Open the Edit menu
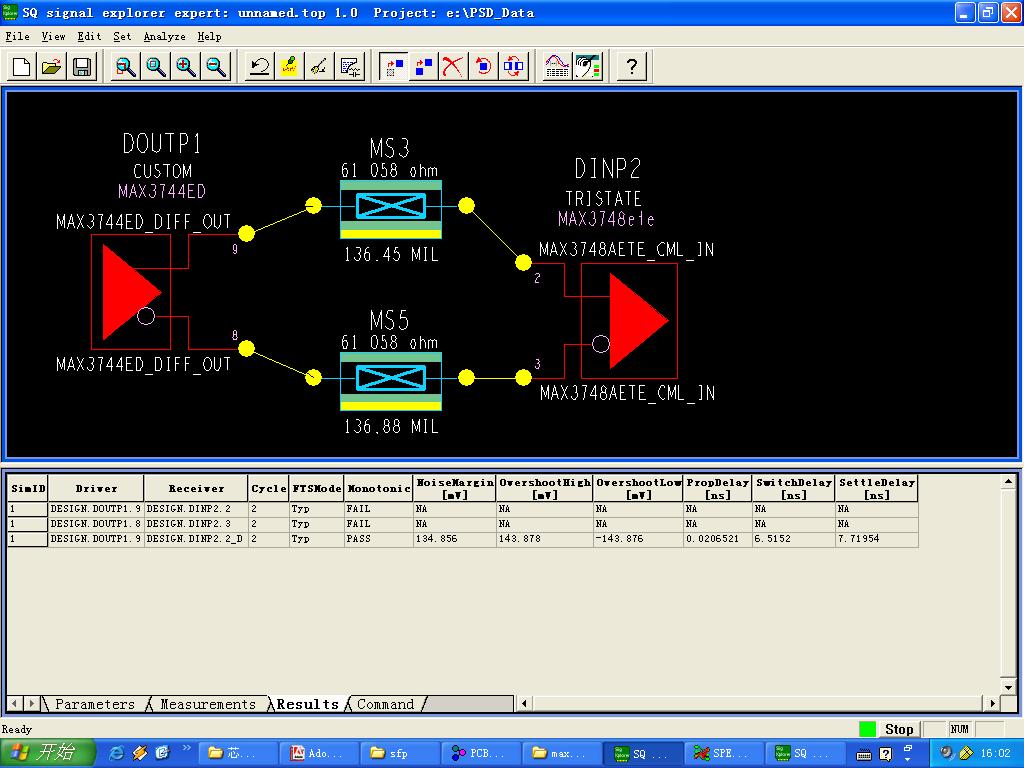This screenshot has height=768, width=1024. 89,36
